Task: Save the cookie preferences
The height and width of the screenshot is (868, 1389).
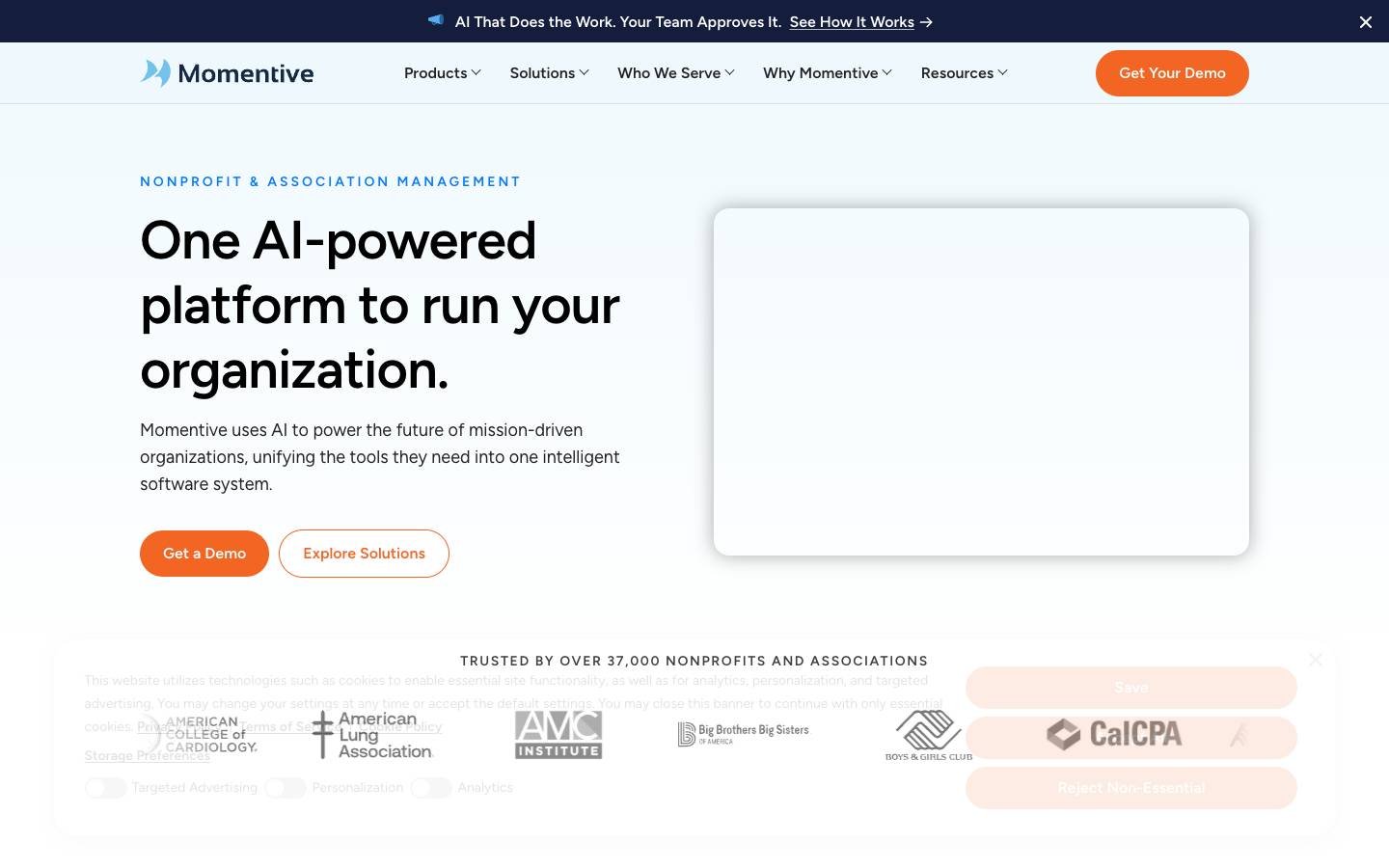Action: (x=1131, y=688)
